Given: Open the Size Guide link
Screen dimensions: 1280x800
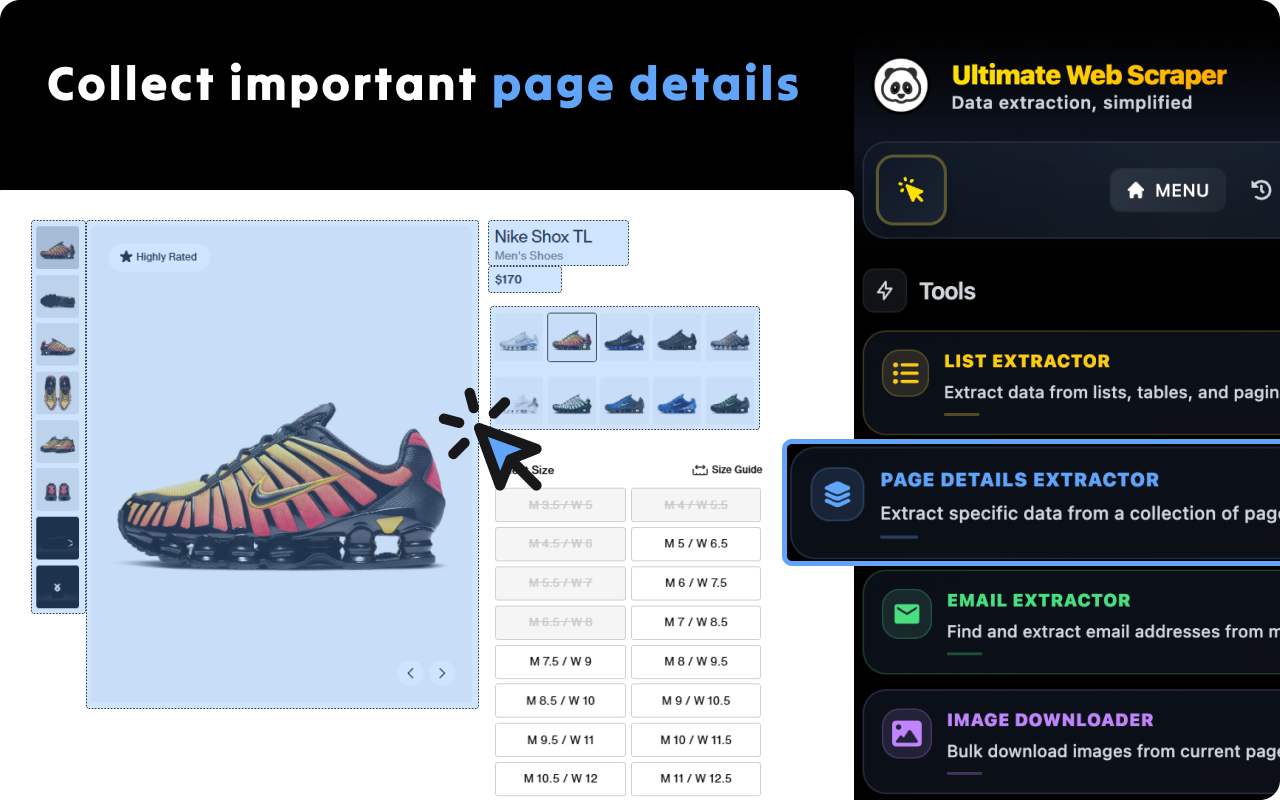Looking at the screenshot, I should (727, 469).
